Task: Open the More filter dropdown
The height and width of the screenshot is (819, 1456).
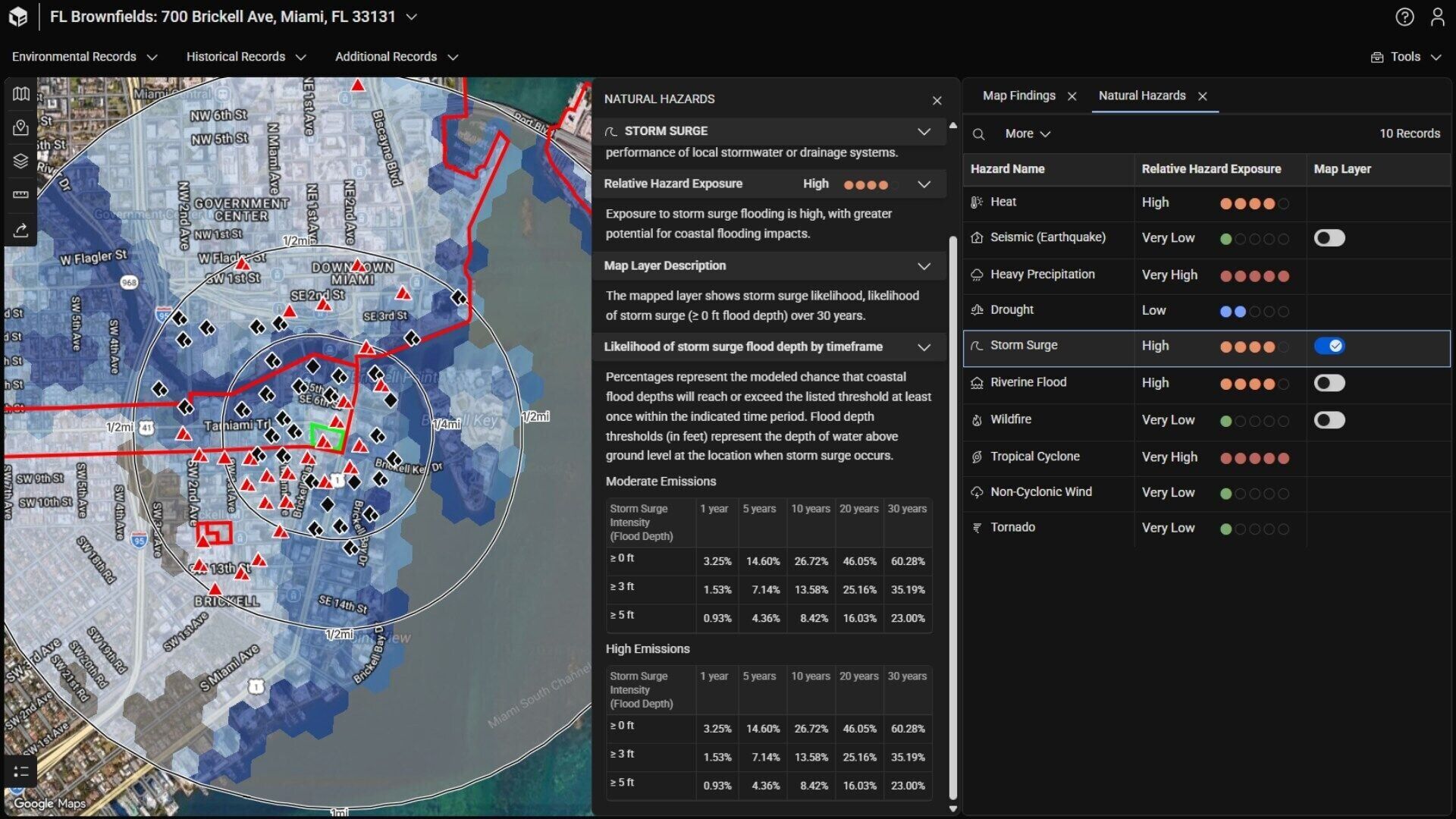Action: click(1028, 133)
